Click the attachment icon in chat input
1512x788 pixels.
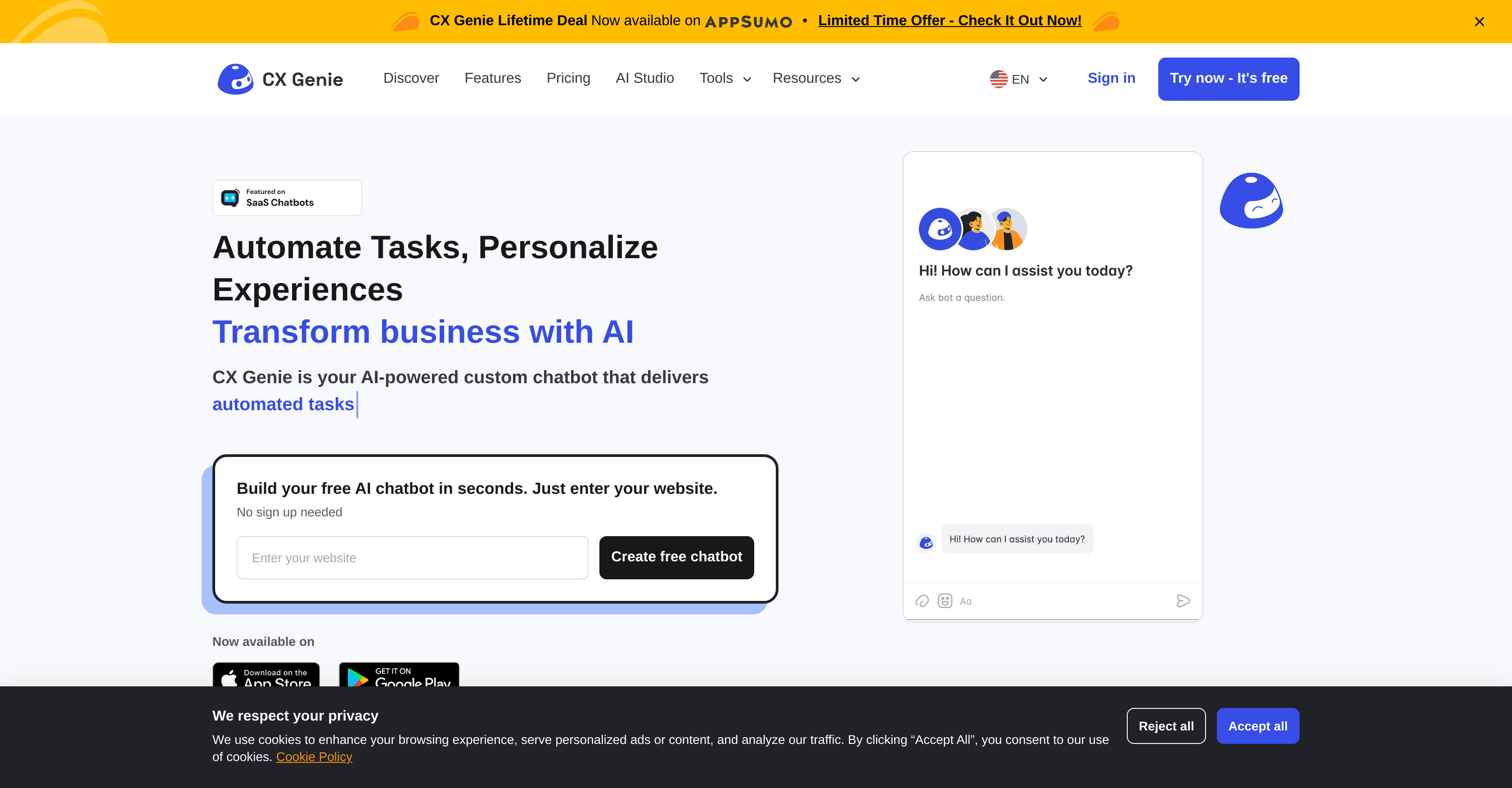pos(922,601)
